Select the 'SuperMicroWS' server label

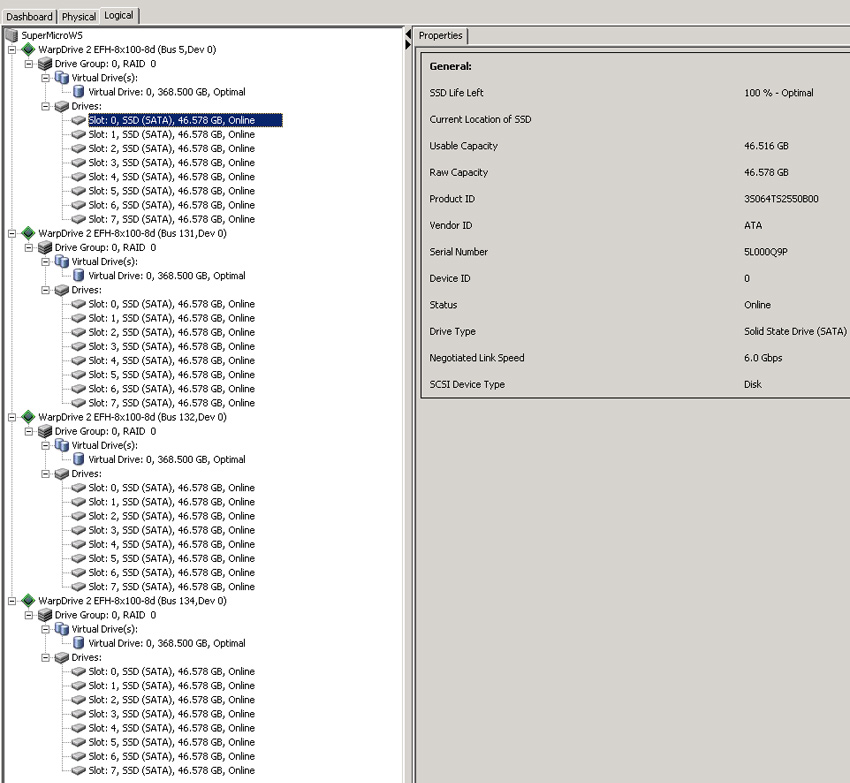52,36
